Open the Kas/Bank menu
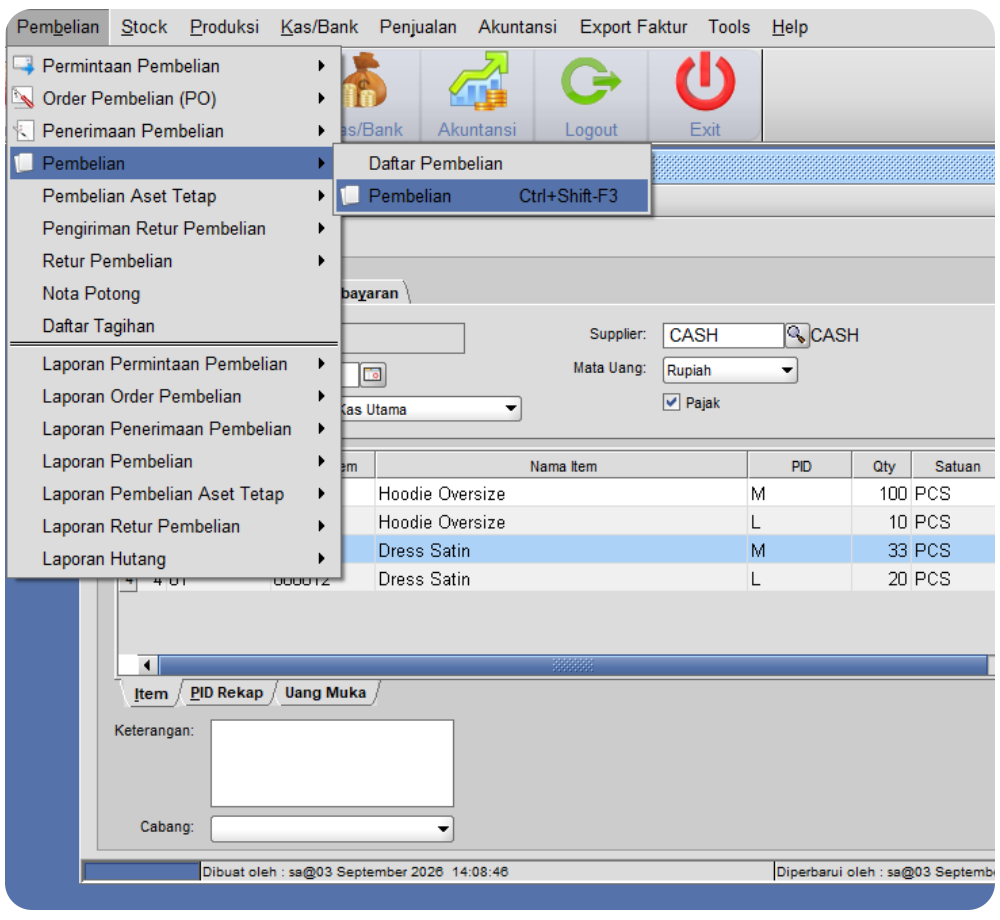The height and width of the screenshot is (920, 1000). 320,27
